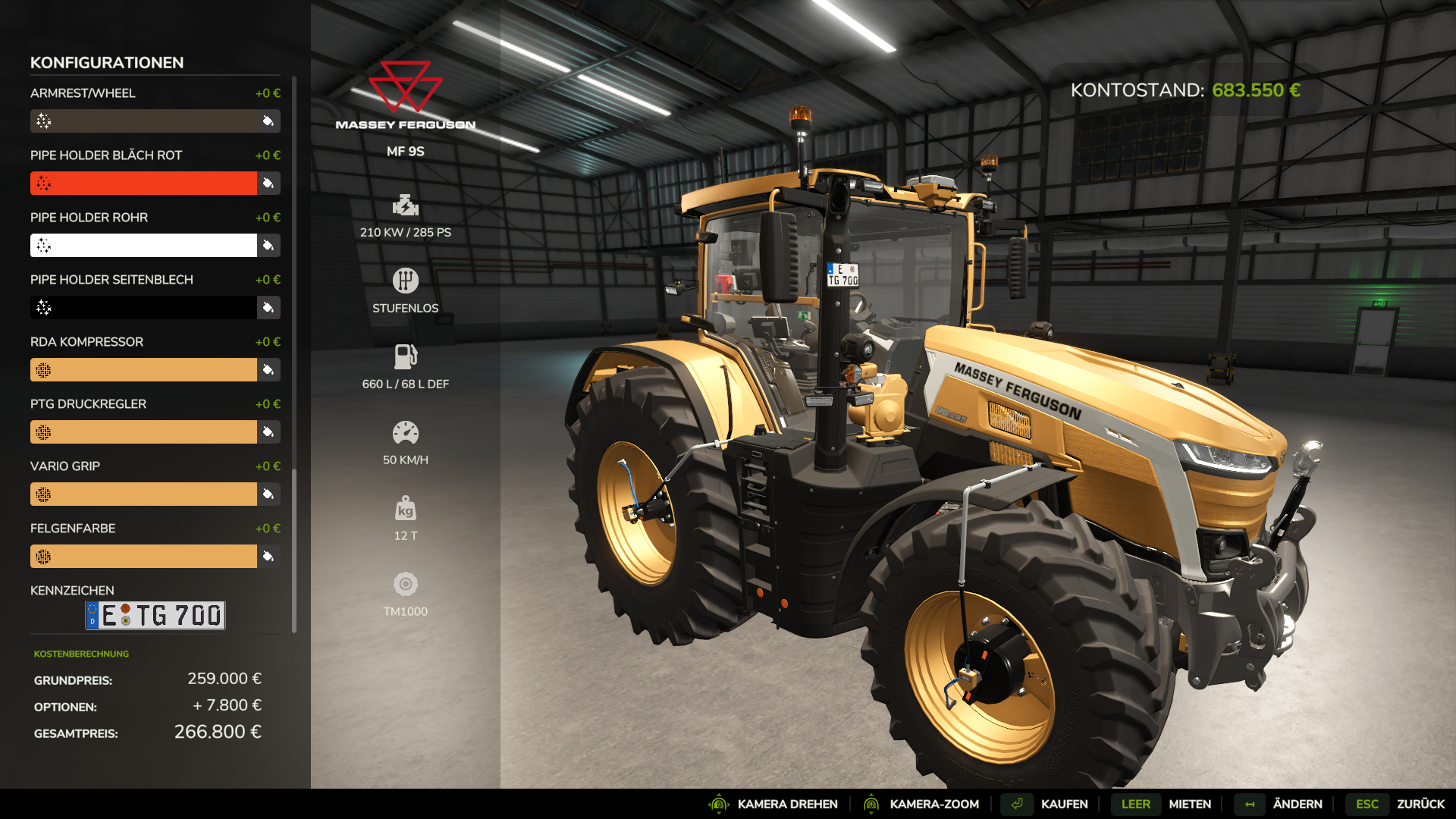
Task: Click the configuration list scrollbar
Action: click(x=294, y=550)
